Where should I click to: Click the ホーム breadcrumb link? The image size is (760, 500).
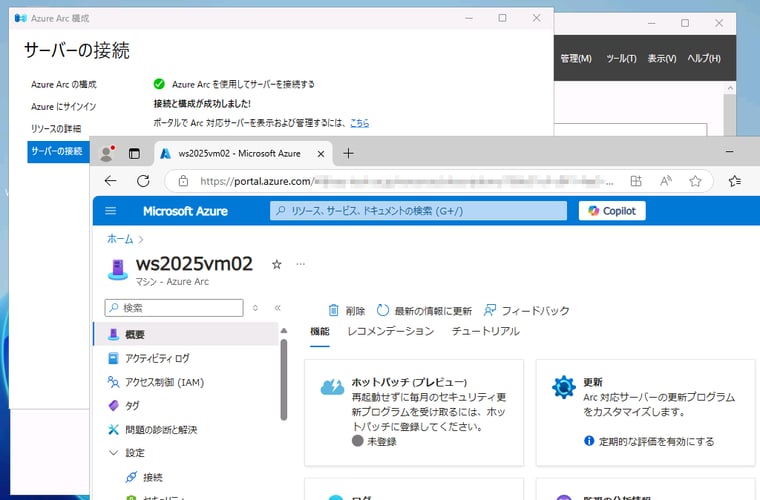pyautogui.click(x=120, y=239)
